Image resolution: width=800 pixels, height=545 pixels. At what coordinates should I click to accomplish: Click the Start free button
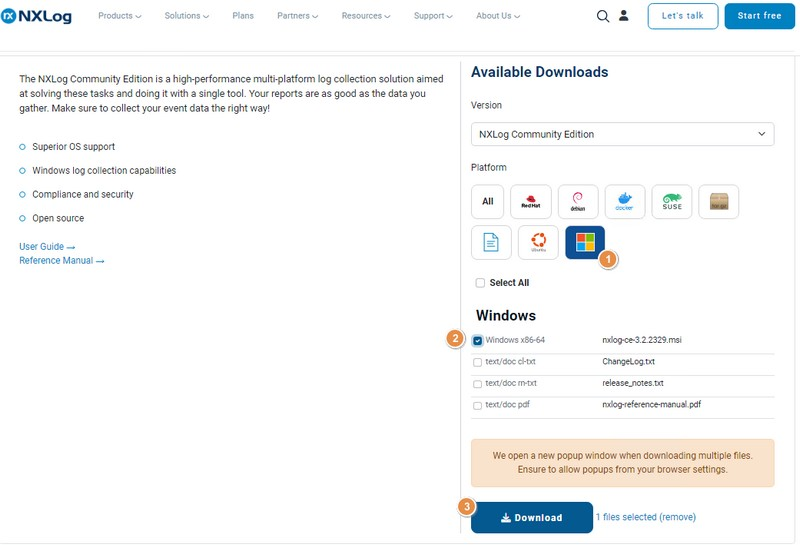pos(759,16)
